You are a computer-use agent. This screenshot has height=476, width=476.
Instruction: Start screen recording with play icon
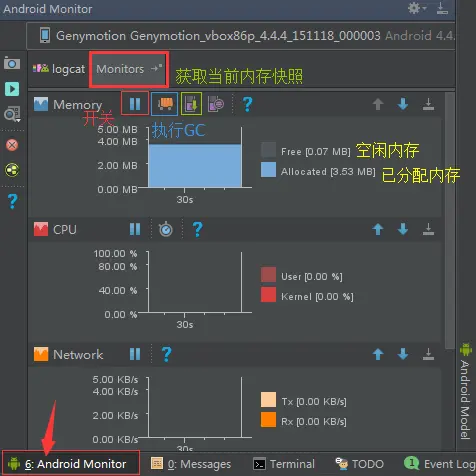(12, 89)
